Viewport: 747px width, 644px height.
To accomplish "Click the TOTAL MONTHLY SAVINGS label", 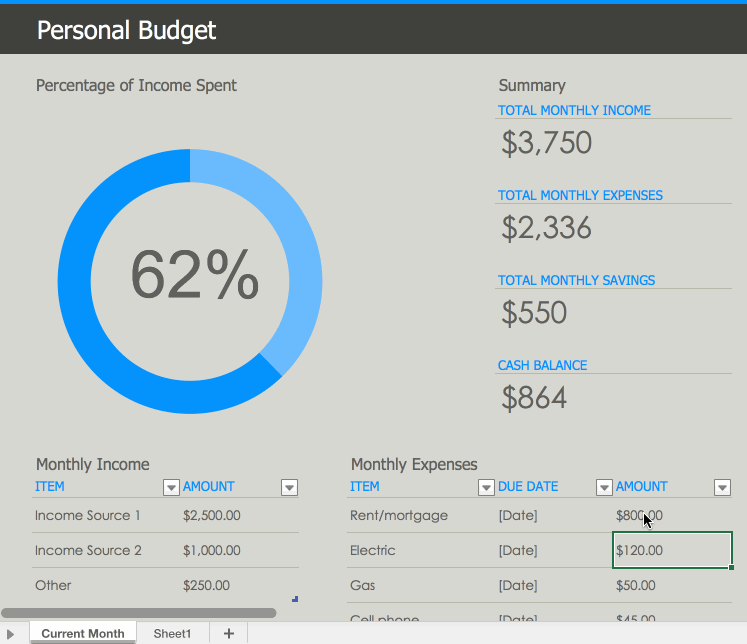I will tap(576, 280).
